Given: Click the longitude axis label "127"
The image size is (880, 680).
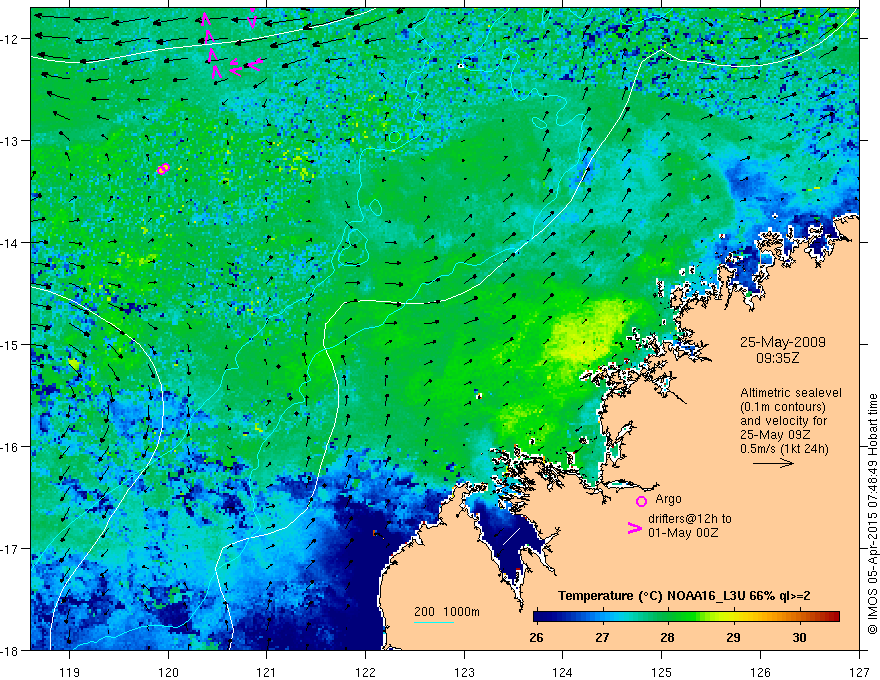Looking at the screenshot, I should coord(859,672).
